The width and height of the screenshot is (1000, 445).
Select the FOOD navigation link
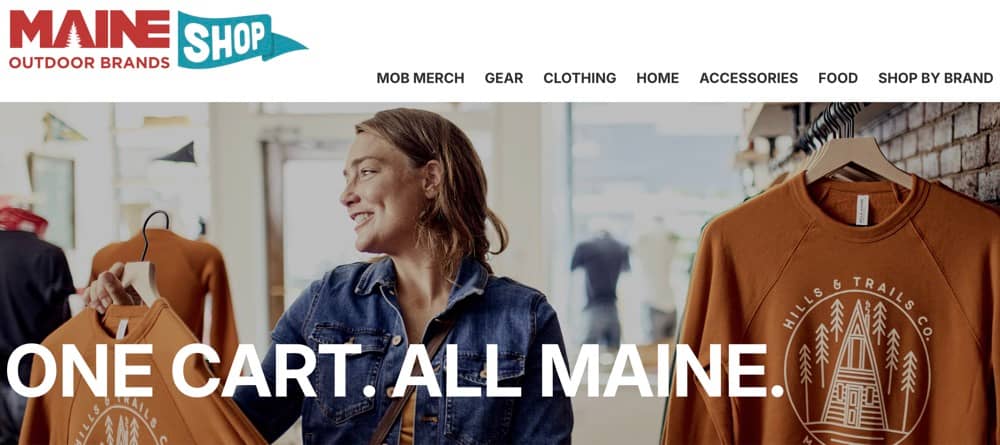(x=838, y=78)
